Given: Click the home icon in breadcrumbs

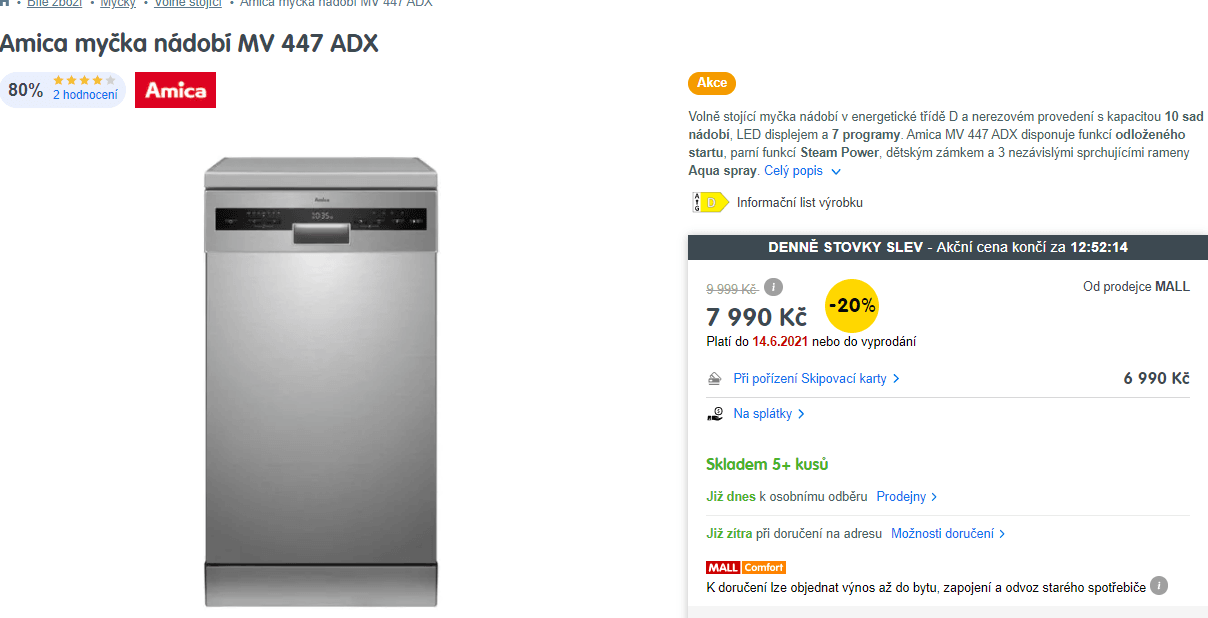Looking at the screenshot, I should (5, 3).
